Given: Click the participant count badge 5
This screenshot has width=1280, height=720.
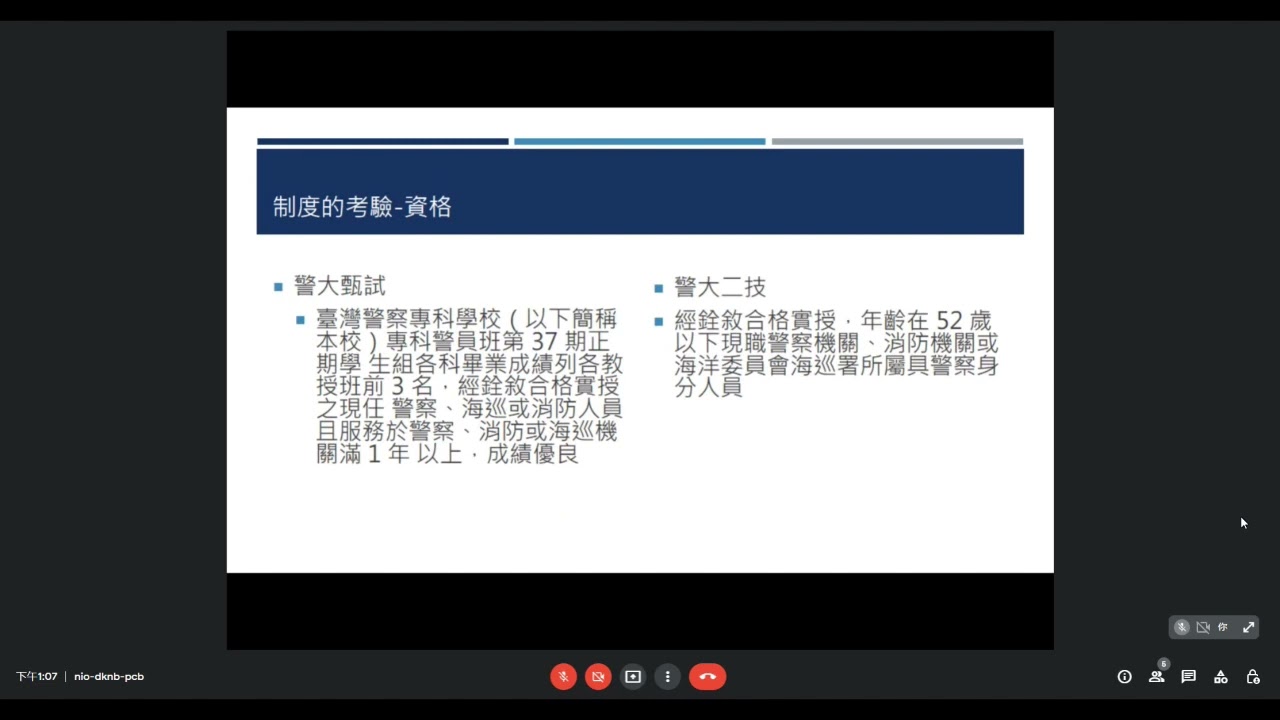Looking at the screenshot, I should pyautogui.click(x=1163, y=664).
